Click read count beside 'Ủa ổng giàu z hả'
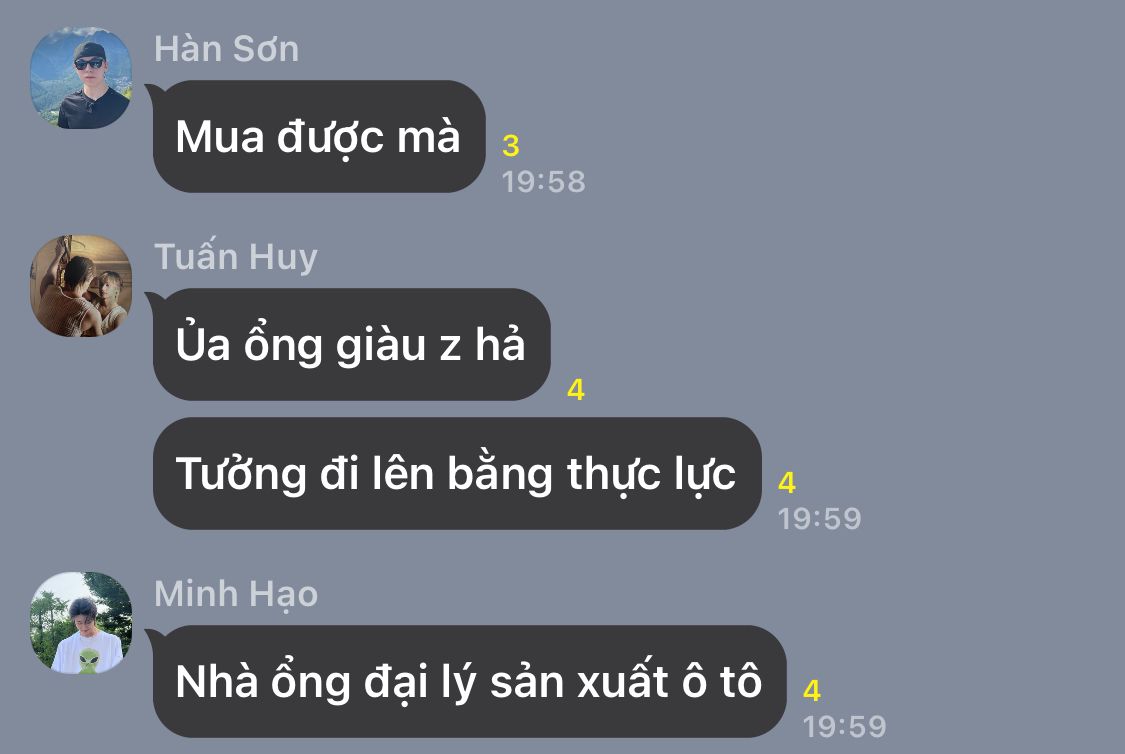This screenshot has height=754, width=1125. (575, 390)
